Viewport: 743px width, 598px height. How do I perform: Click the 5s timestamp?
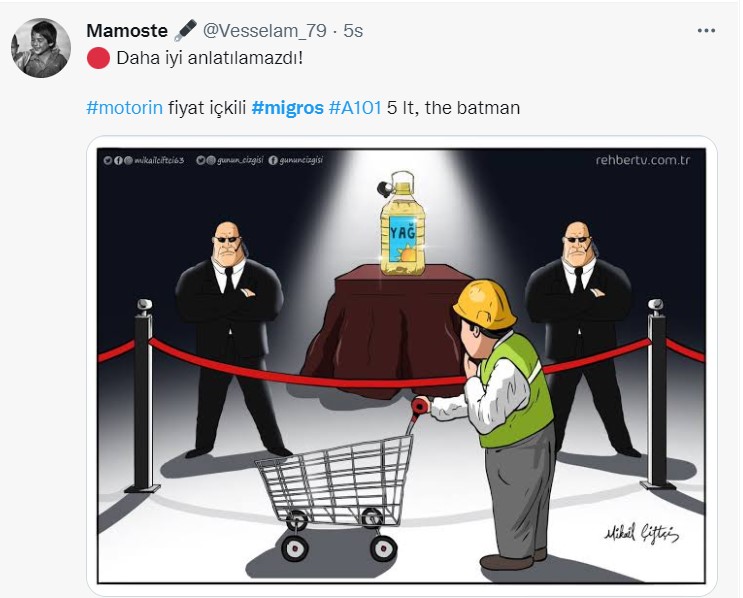(353, 31)
